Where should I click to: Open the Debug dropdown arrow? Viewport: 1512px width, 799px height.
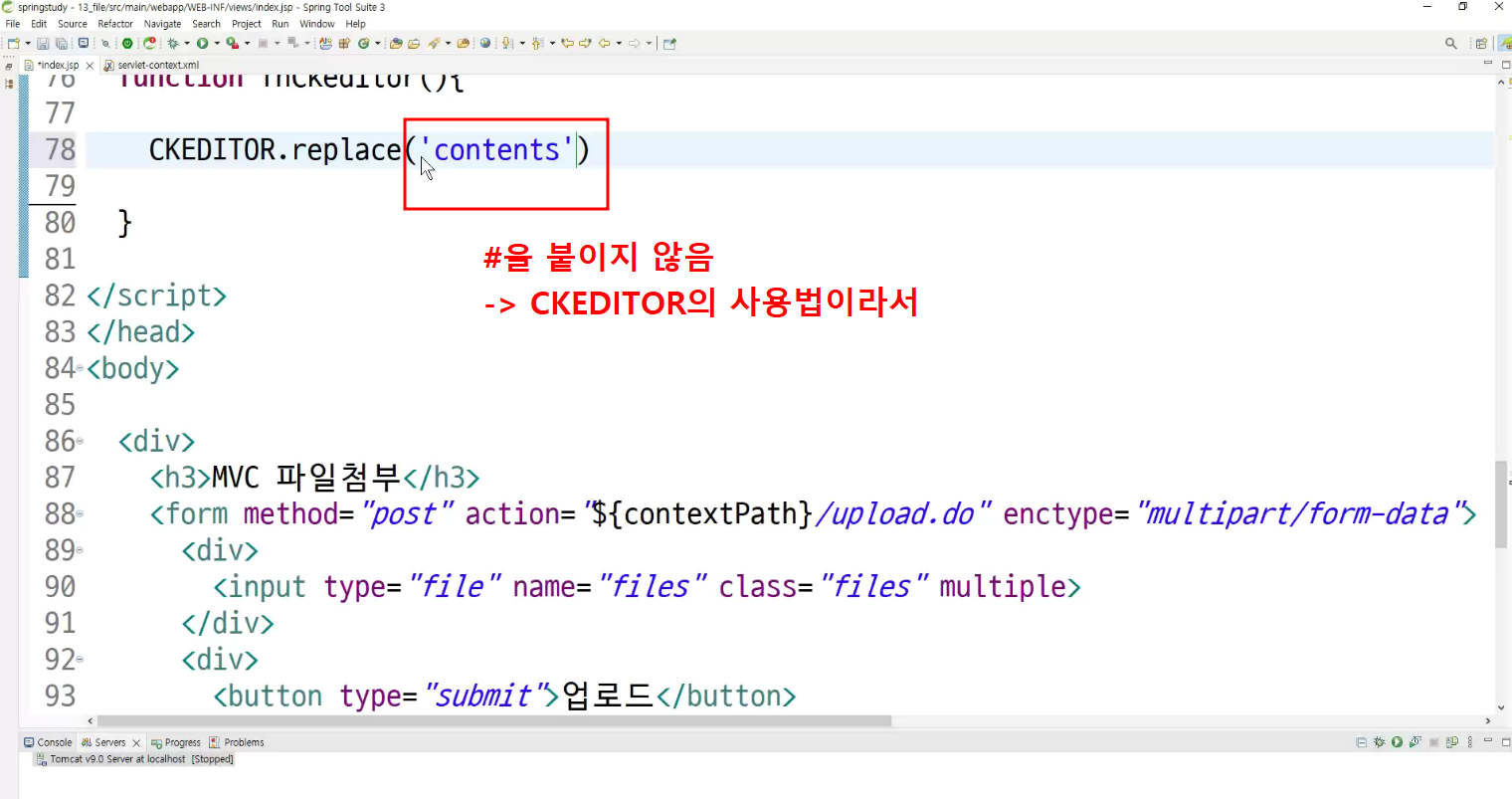point(187,44)
